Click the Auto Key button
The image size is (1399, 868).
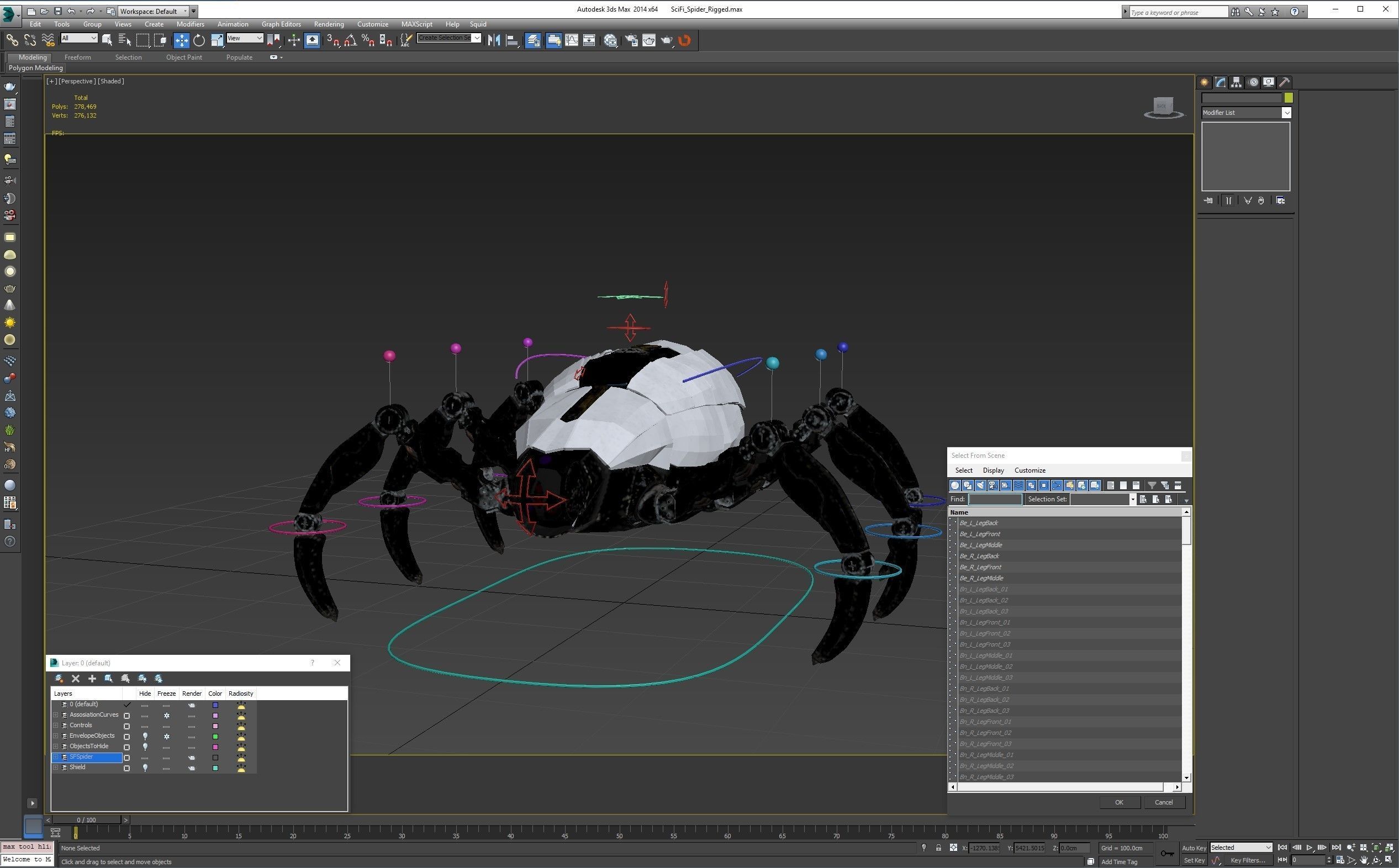tap(1194, 848)
